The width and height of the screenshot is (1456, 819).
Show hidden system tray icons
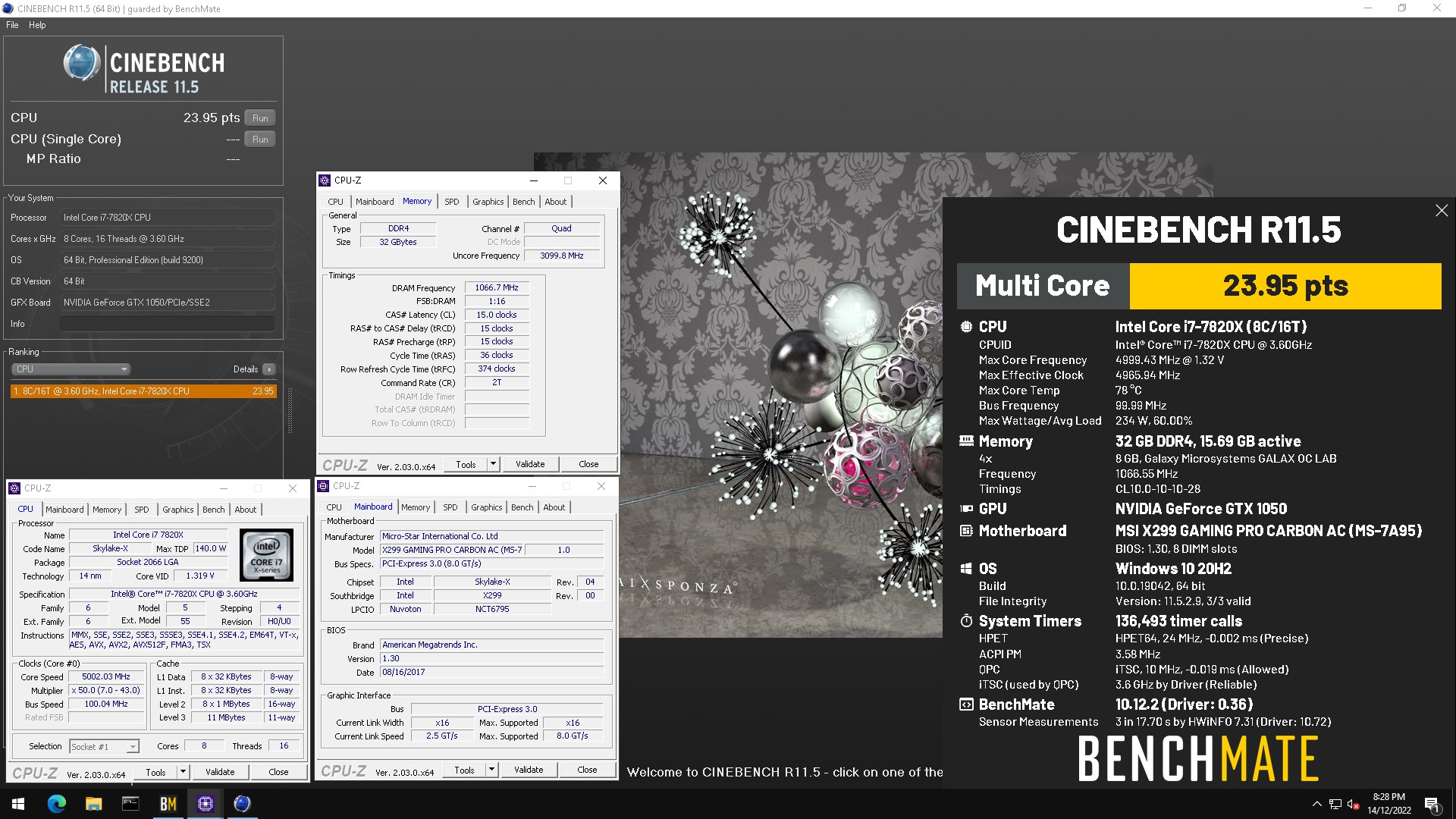(1316, 804)
